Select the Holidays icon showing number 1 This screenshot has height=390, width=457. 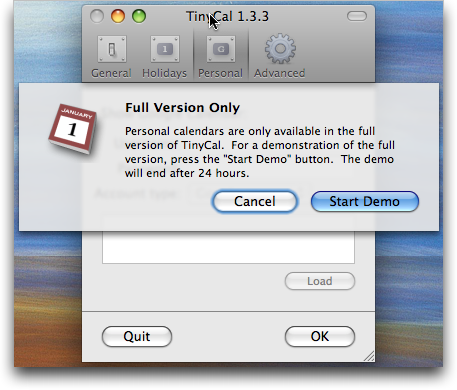165,49
